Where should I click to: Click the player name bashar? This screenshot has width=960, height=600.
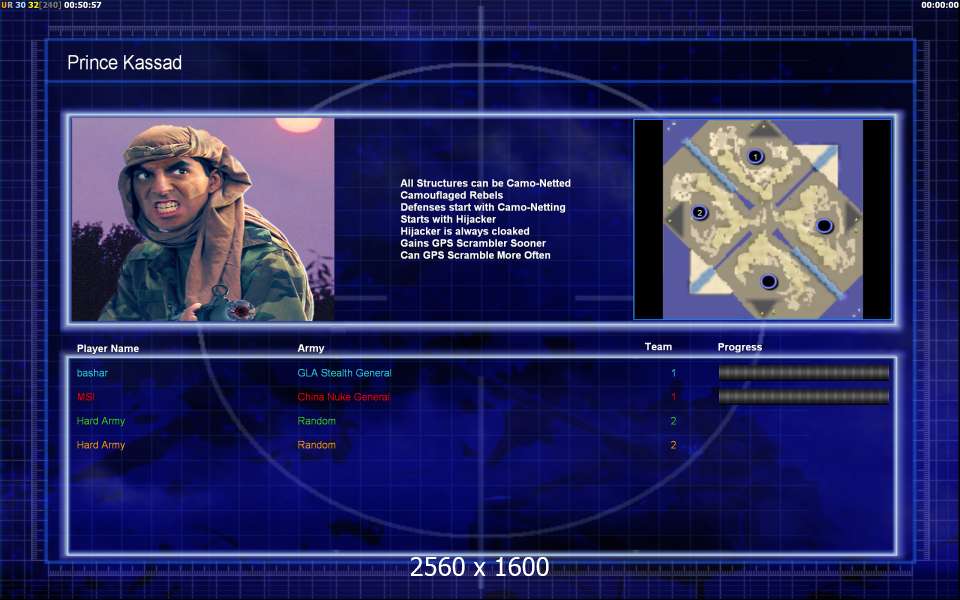pos(92,373)
